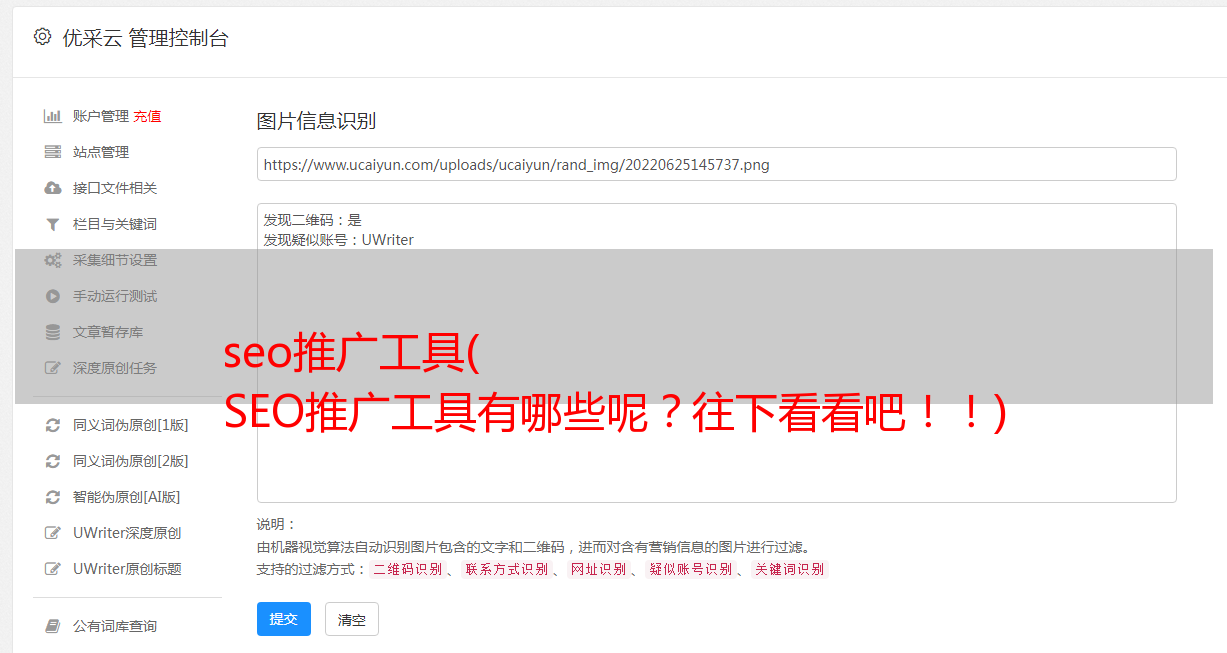
Task: Click the 联系方式识别 tag
Action: point(506,569)
